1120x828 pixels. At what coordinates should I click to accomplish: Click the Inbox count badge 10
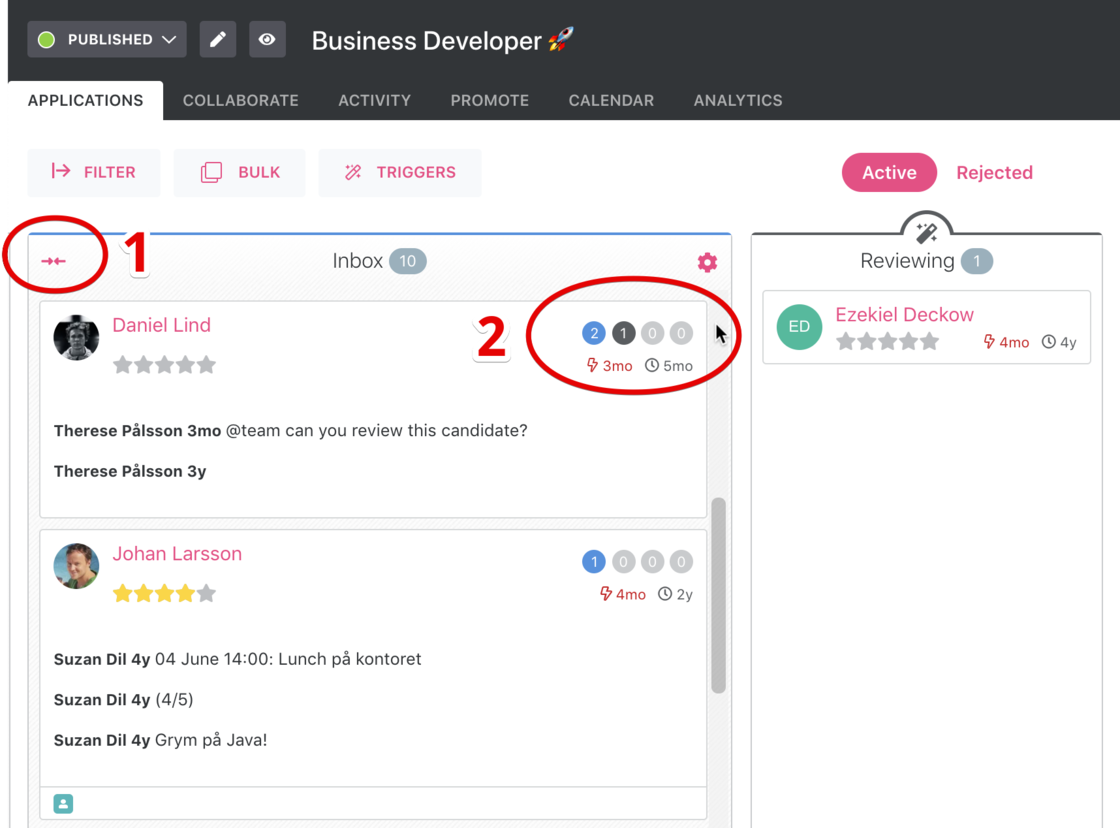pos(408,261)
